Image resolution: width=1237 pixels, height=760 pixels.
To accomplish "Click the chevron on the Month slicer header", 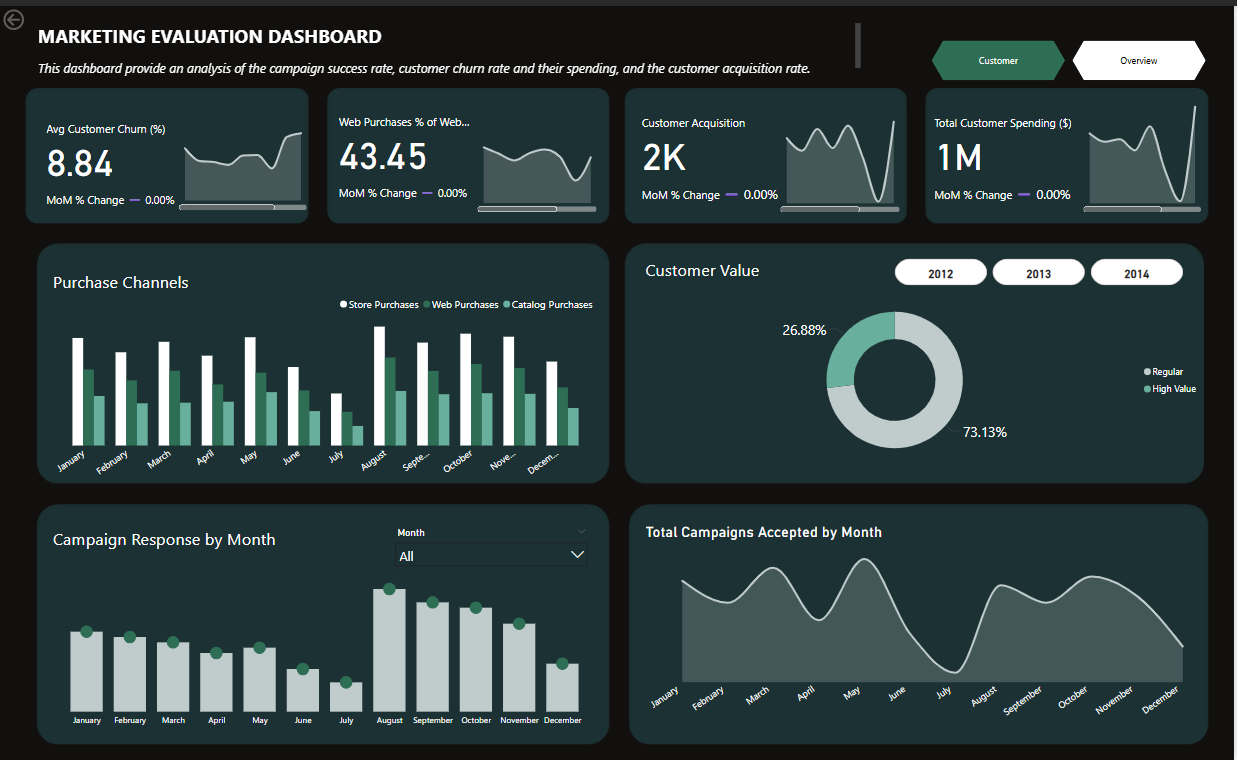I will pos(580,532).
